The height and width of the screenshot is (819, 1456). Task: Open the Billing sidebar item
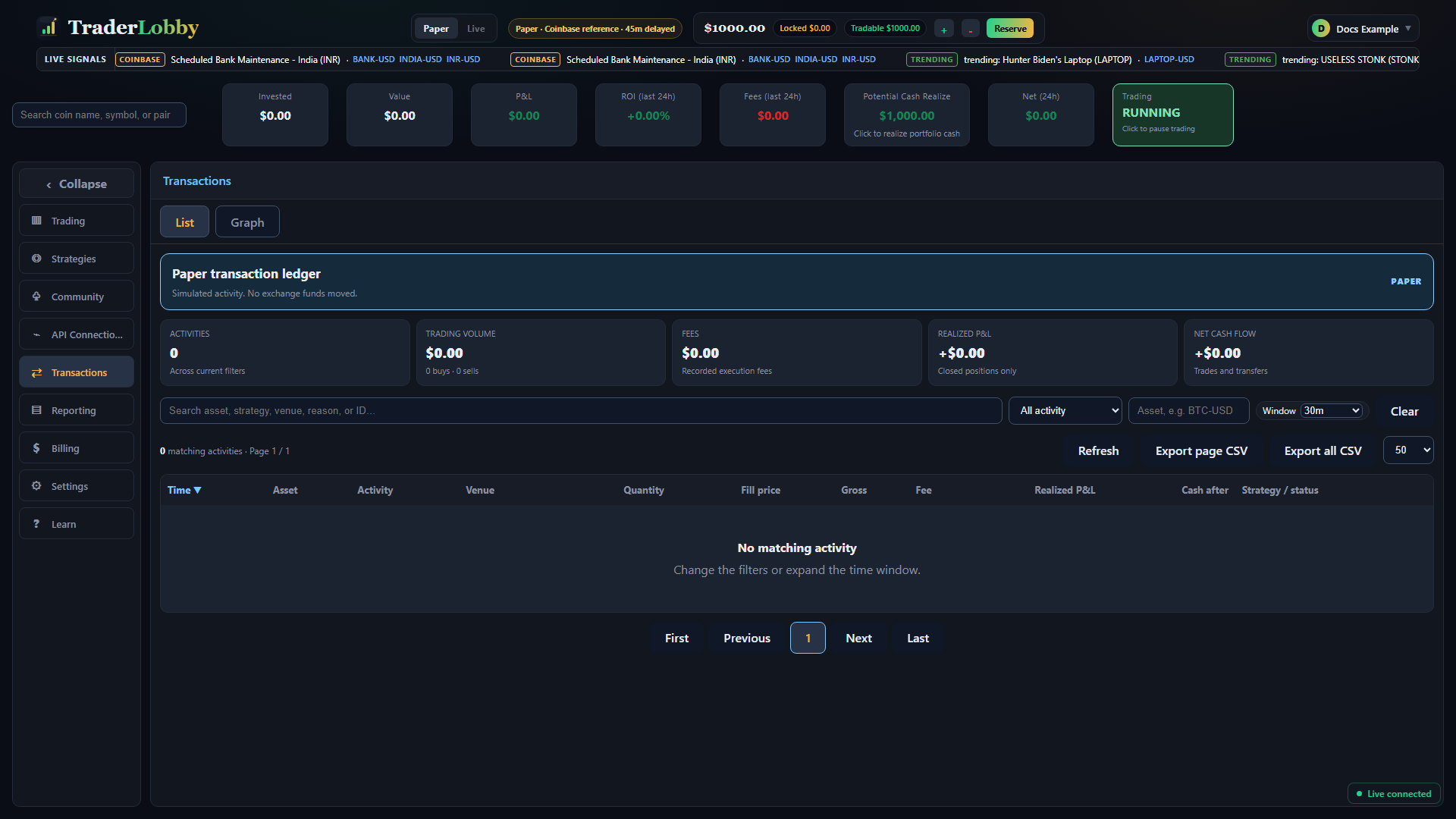point(77,448)
